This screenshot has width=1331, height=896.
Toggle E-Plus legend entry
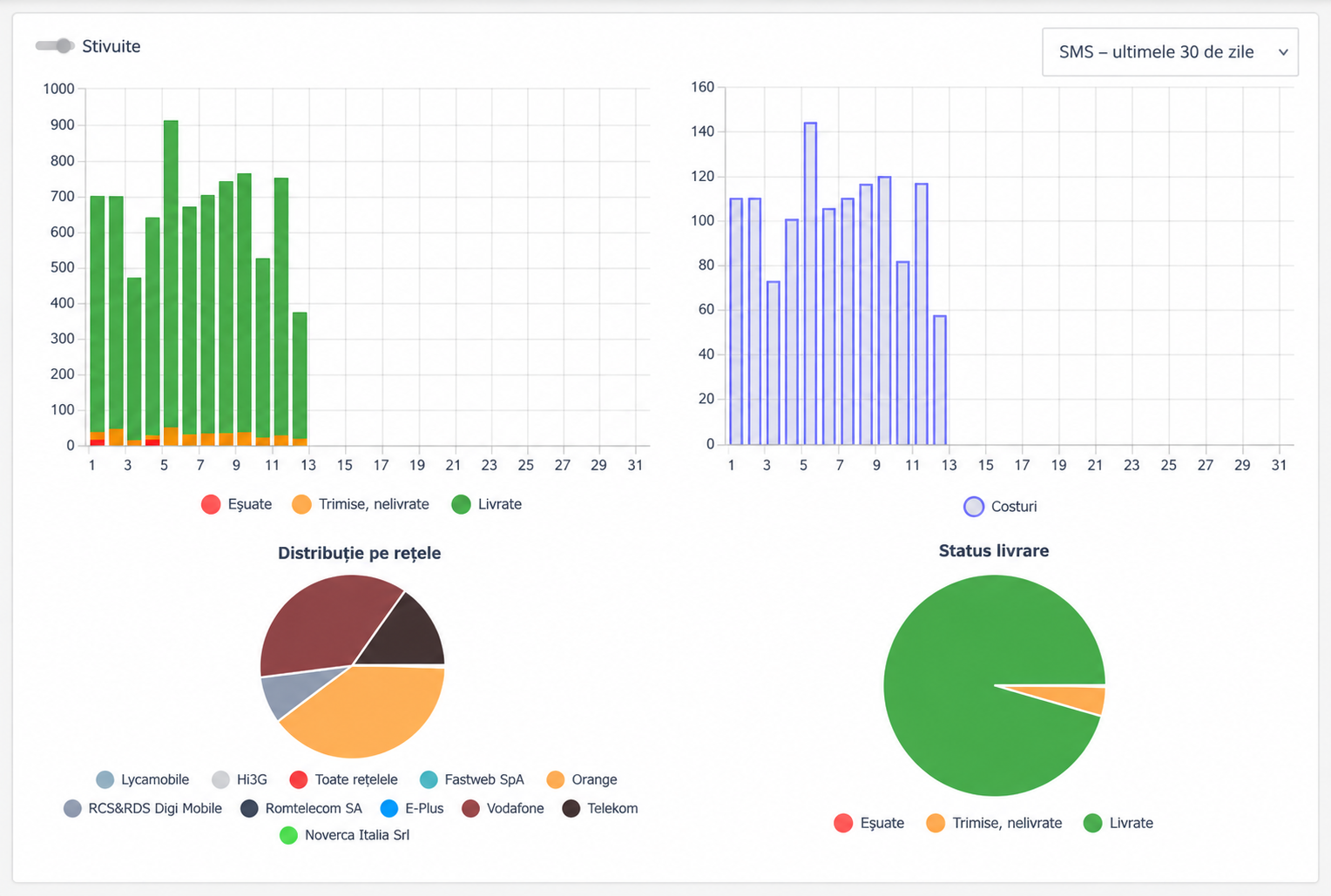[x=412, y=808]
